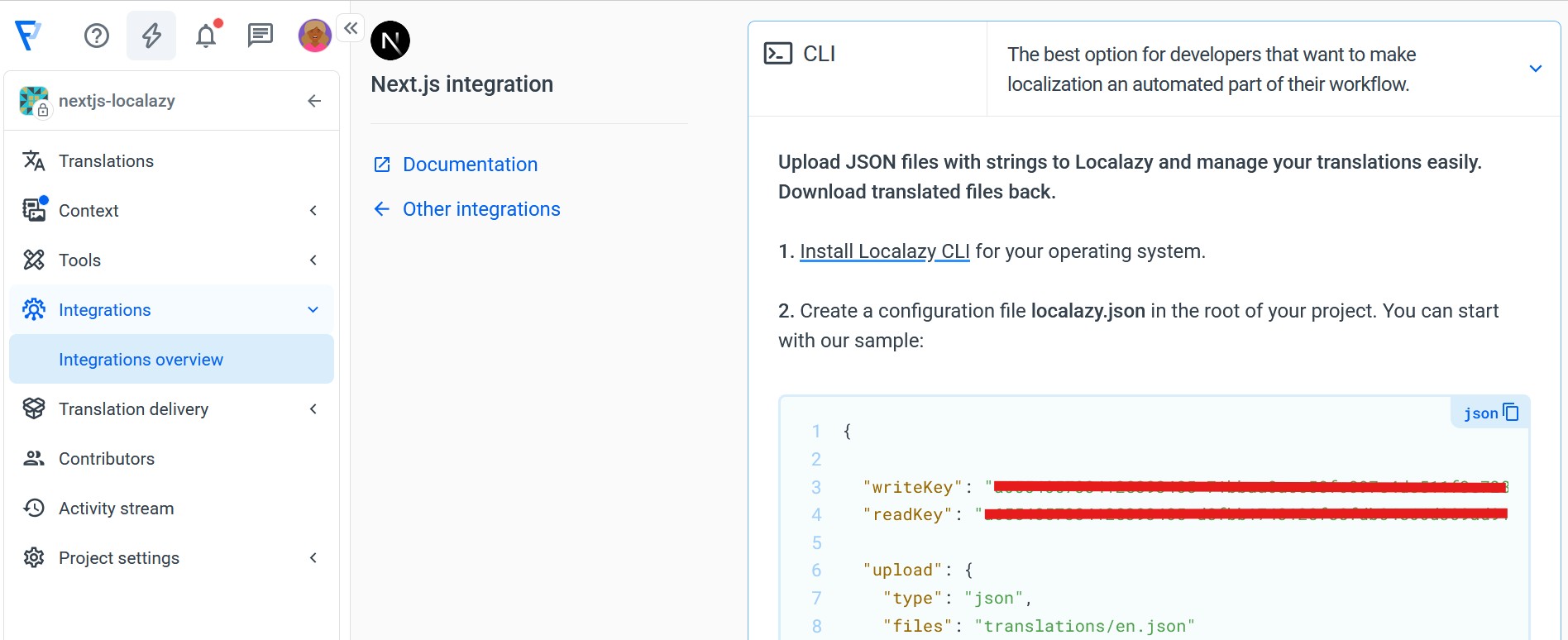The width and height of the screenshot is (1568, 640).
Task: Click the Contributors people icon
Action: (x=34, y=458)
